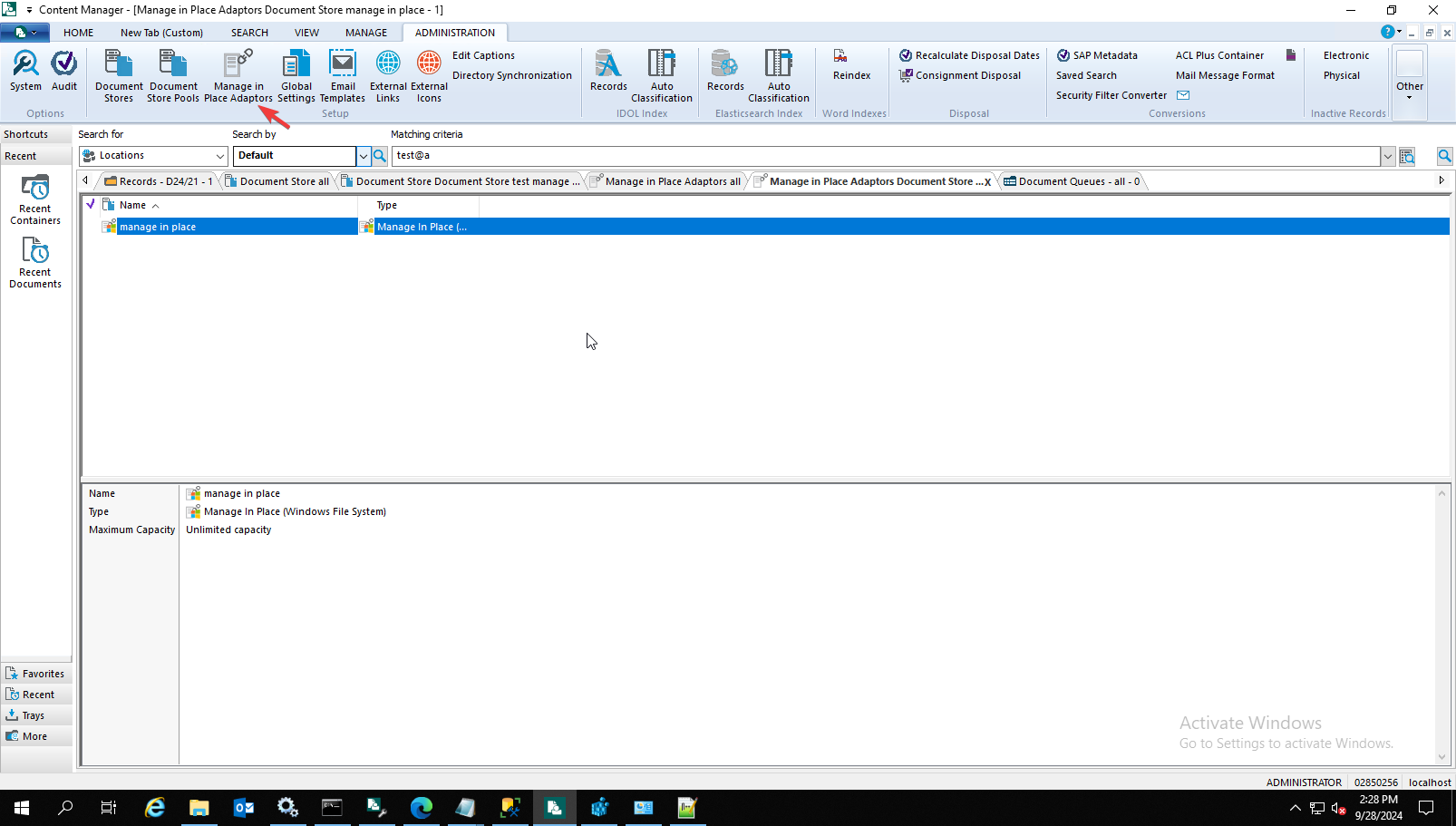Click Security Filter Converter
Viewport: 1456px width, 826px height.
(1111, 95)
